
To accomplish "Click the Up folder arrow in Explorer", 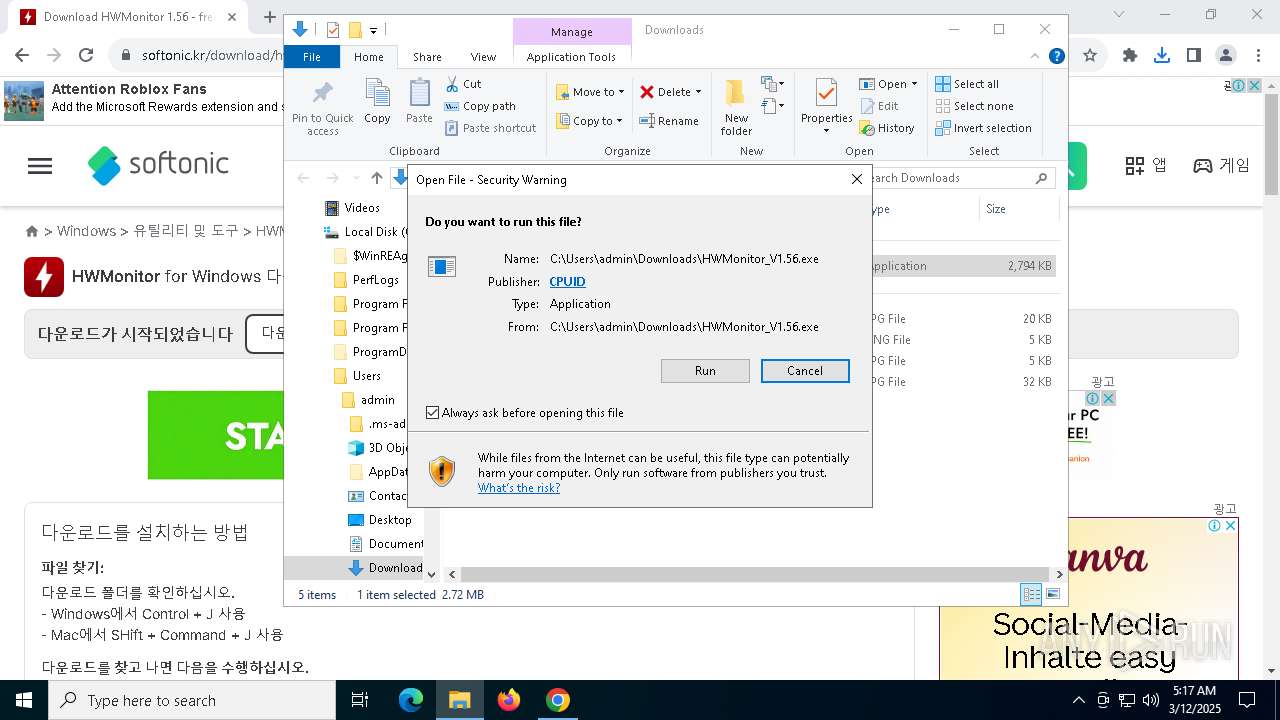I will tap(376, 178).
